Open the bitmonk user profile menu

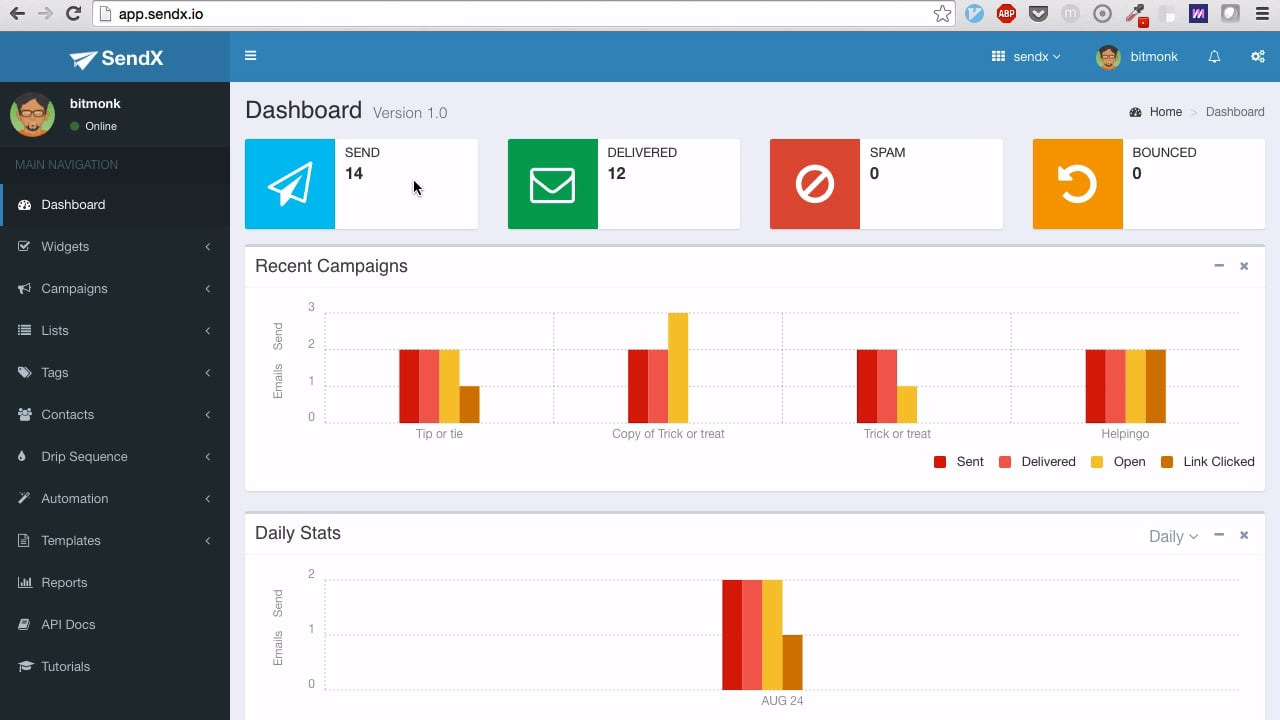[1138, 57]
